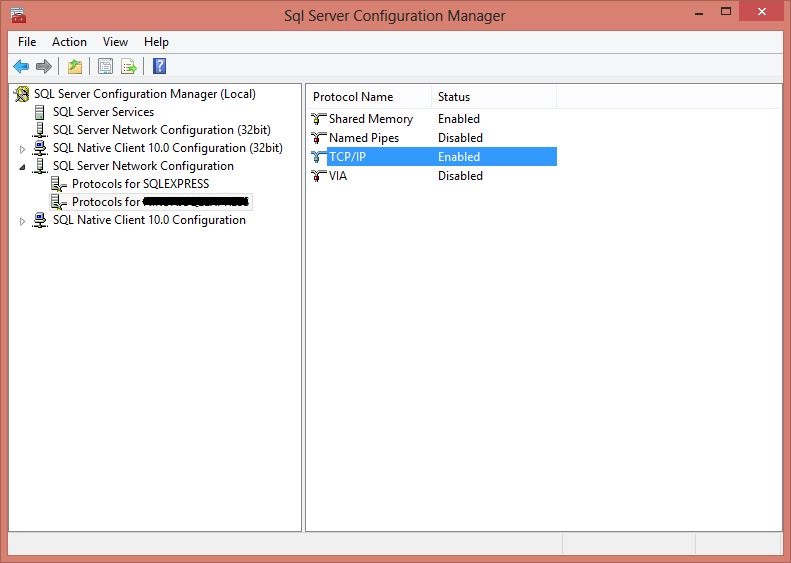
Task: Maximize the Configuration Manager window
Action: (x=726, y=11)
